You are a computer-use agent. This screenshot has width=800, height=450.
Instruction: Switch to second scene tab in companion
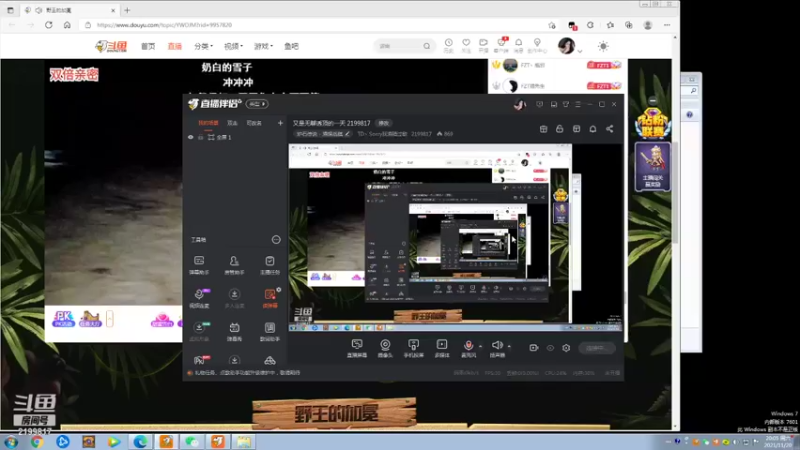(232, 123)
